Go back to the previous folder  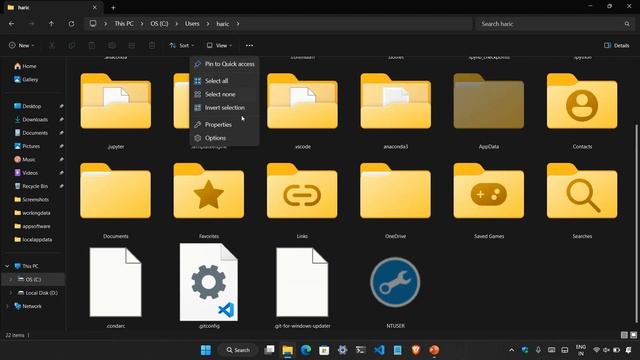[11, 24]
